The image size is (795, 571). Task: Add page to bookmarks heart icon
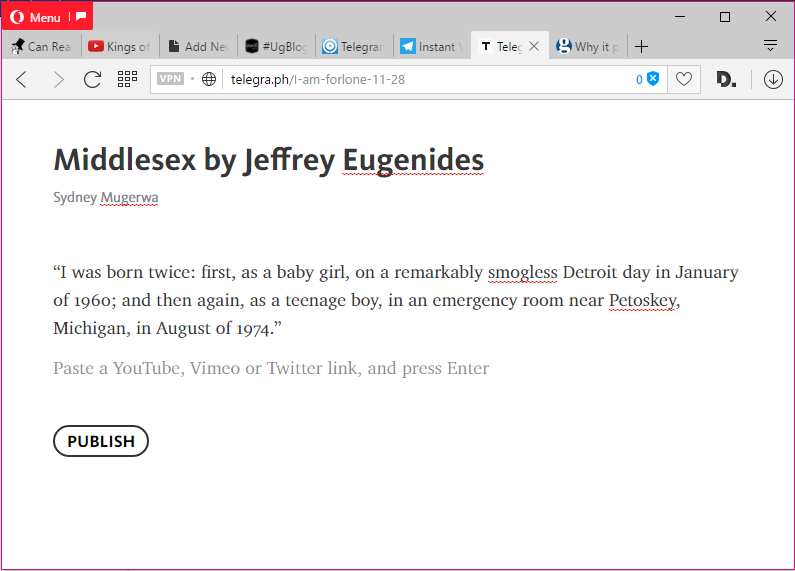point(683,79)
